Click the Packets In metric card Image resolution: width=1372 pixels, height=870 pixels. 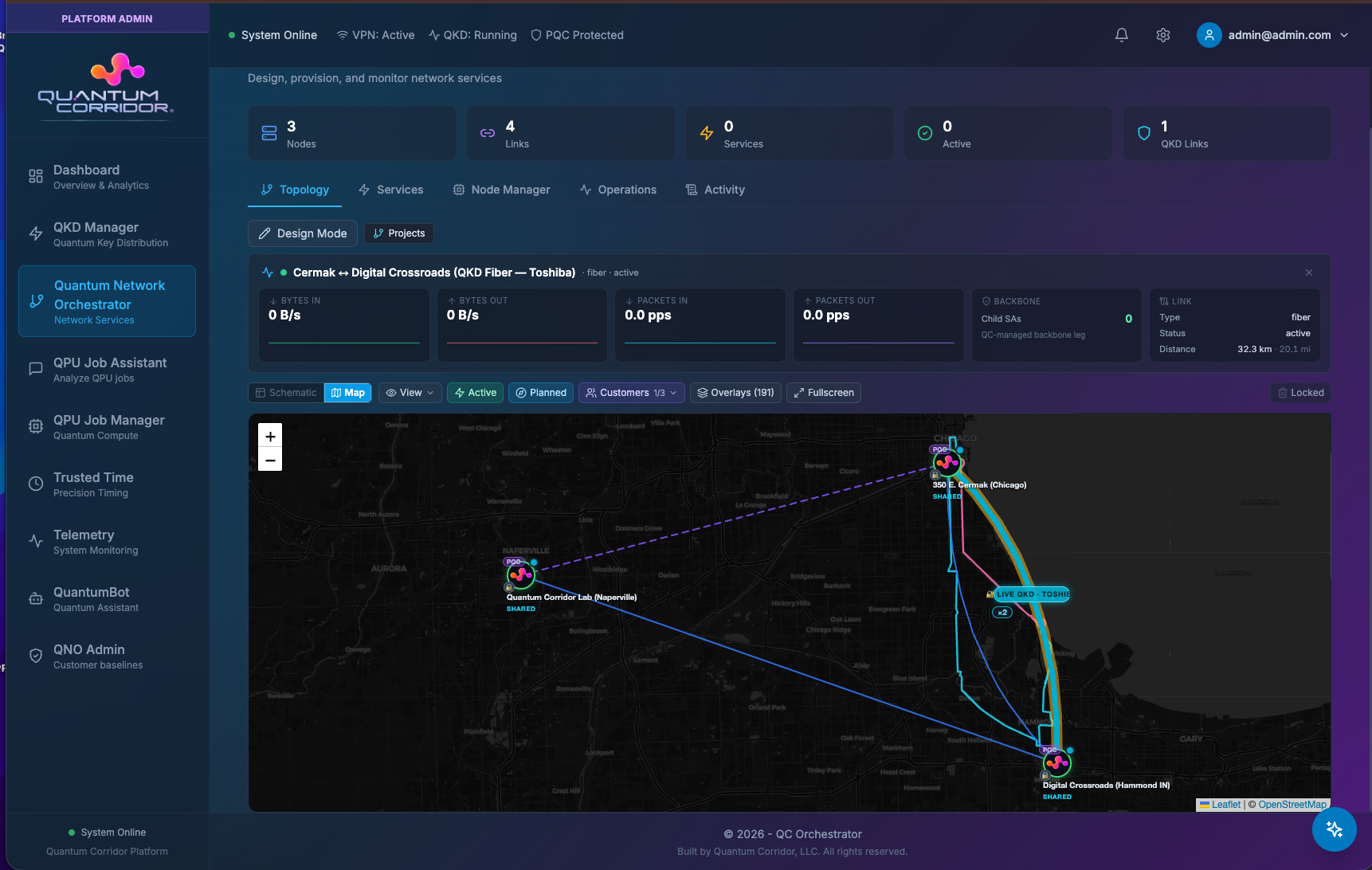(x=700, y=325)
